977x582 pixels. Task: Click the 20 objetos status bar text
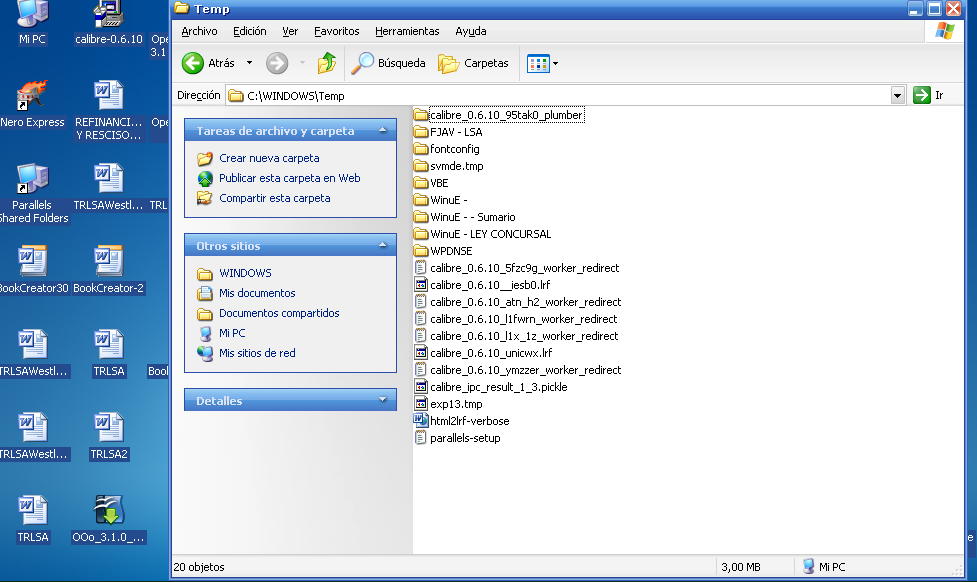[199, 567]
